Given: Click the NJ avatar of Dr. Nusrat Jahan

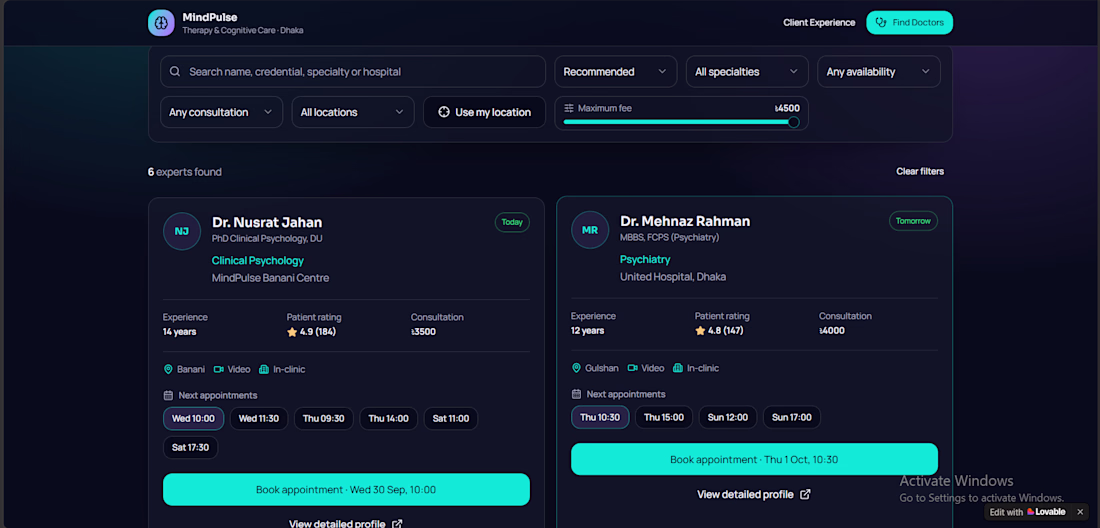Looking at the screenshot, I should point(182,231).
